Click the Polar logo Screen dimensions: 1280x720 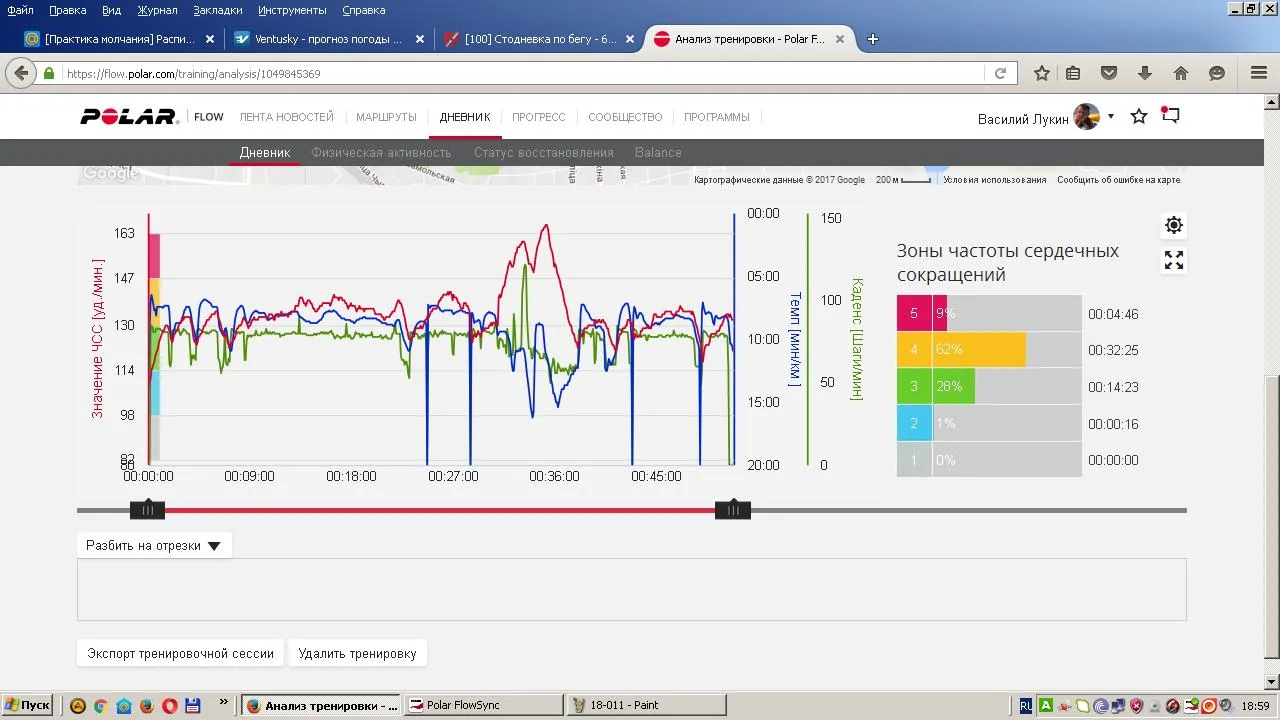pyautogui.click(x=129, y=117)
